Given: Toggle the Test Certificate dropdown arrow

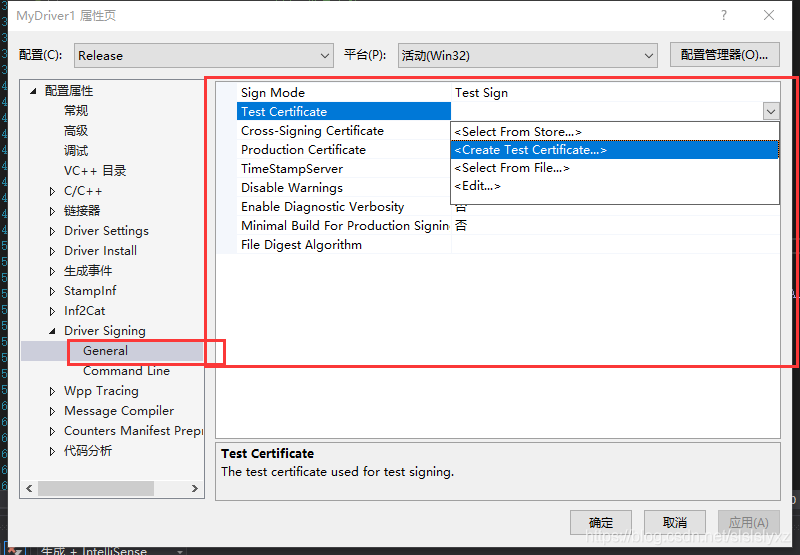Looking at the screenshot, I should [x=771, y=111].
